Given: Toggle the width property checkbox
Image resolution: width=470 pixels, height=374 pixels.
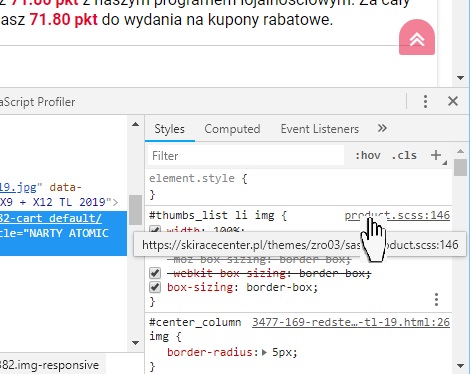Looking at the screenshot, I should 155,229.
